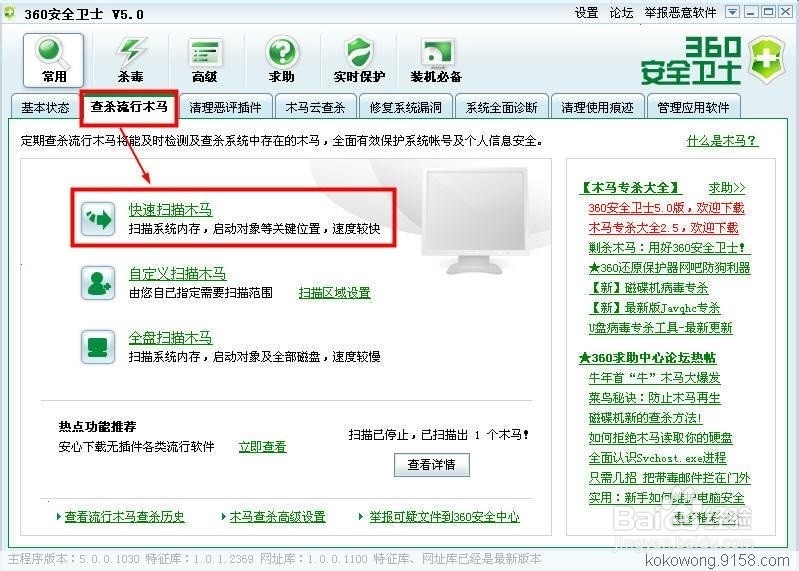The width and height of the screenshot is (799, 571).
Task: Open 实用:新手如何维护电脑安全 link
Action: coord(667,497)
